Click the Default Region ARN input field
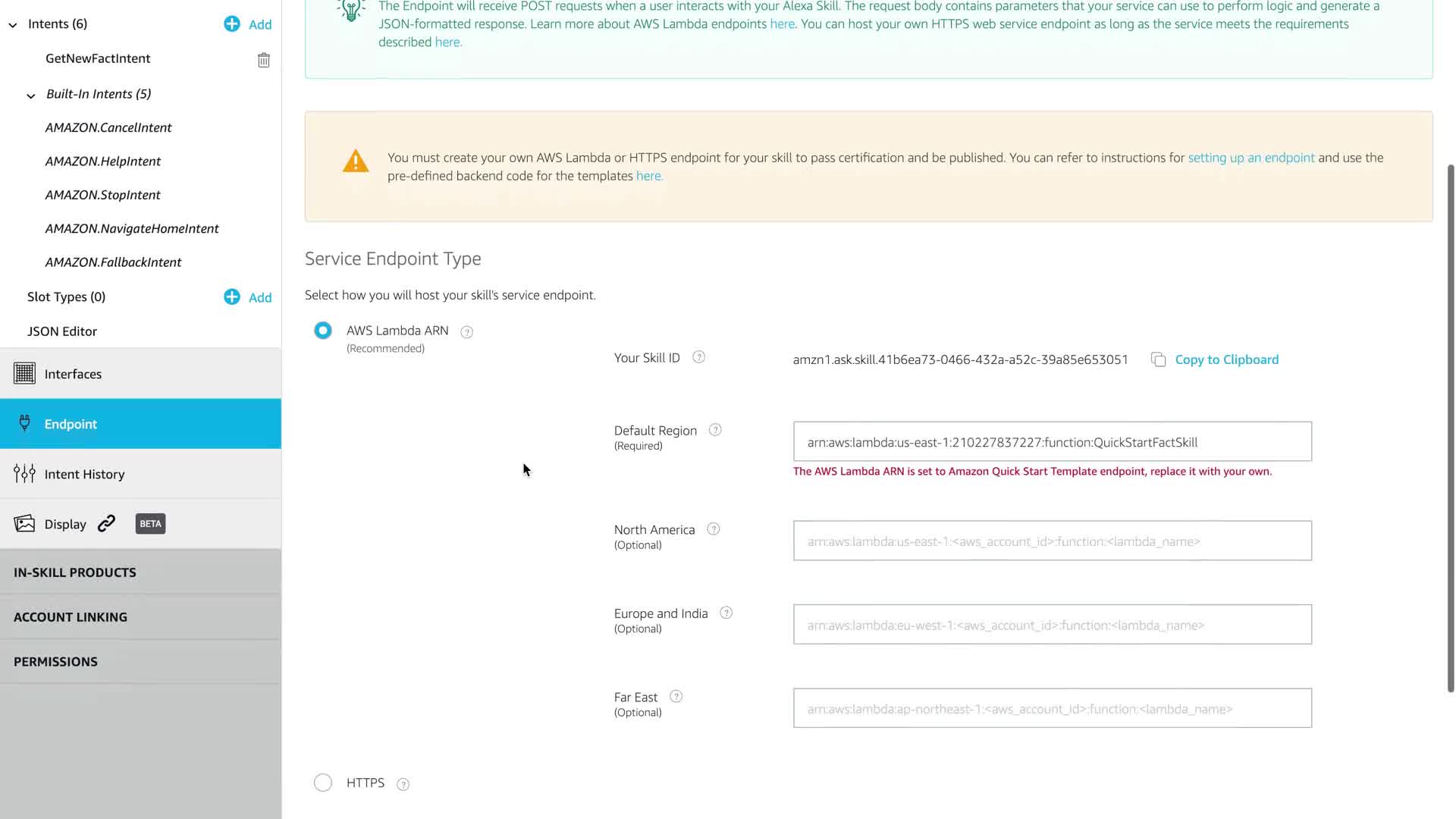The width and height of the screenshot is (1456, 819). coord(1052,442)
